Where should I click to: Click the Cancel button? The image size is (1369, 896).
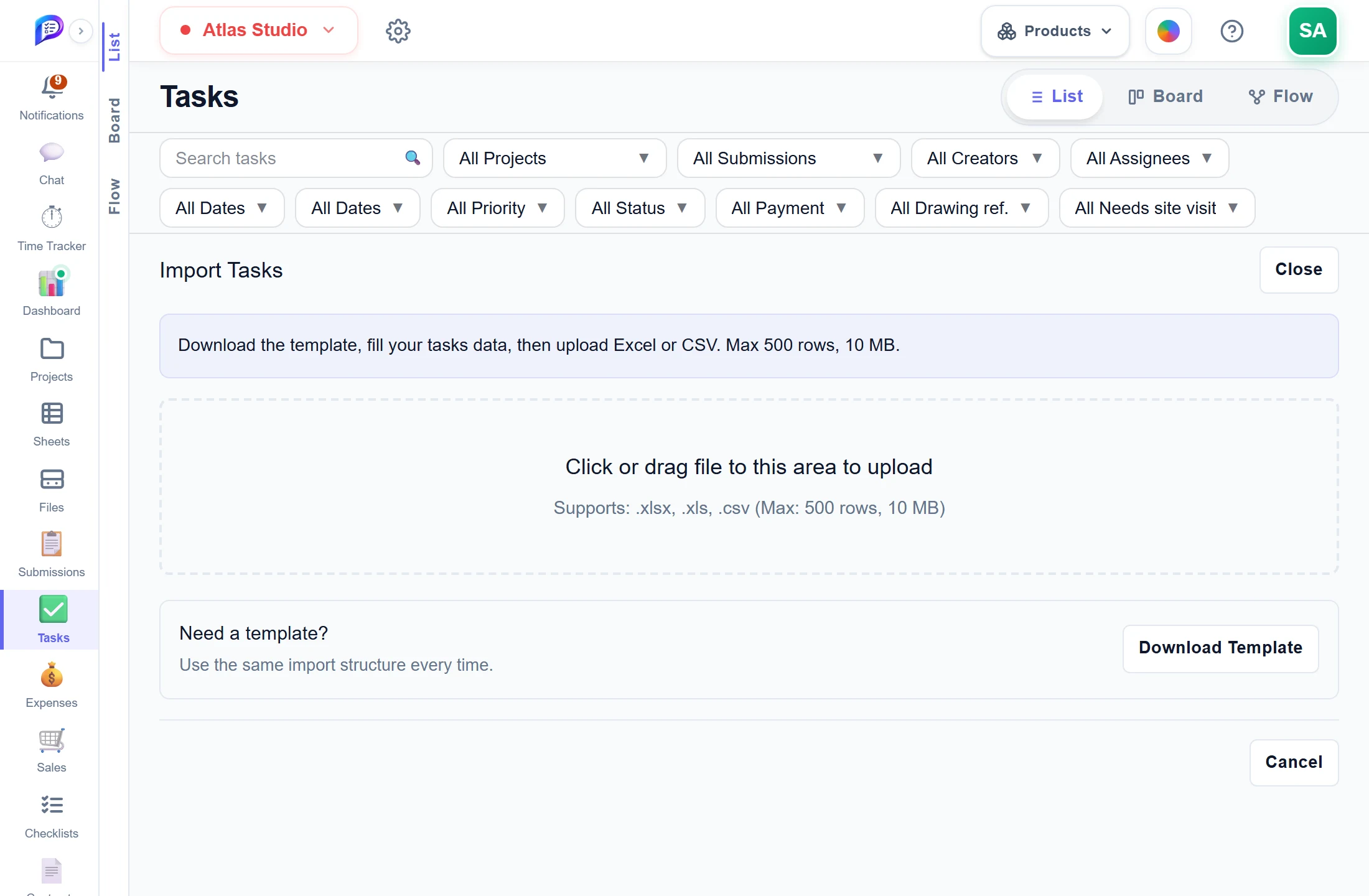click(x=1294, y=763)
